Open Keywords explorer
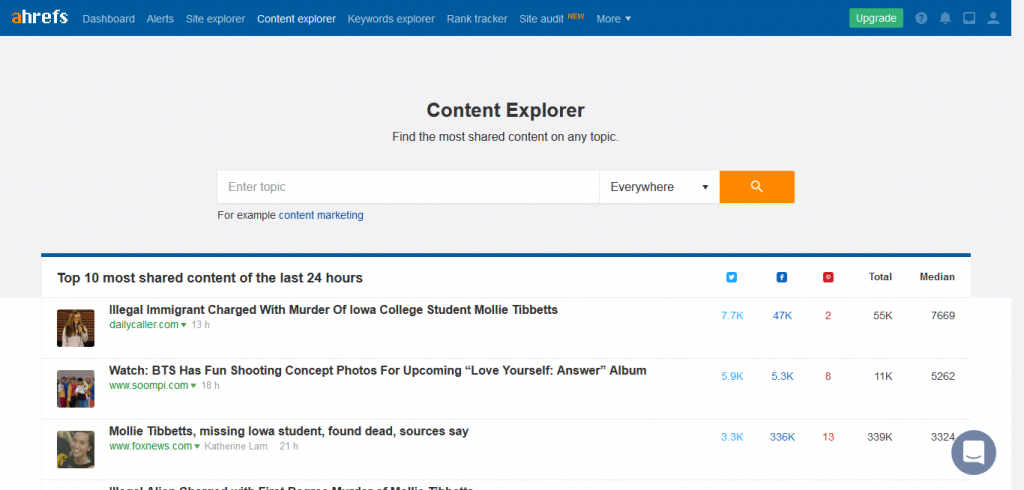 pos(391,19)
